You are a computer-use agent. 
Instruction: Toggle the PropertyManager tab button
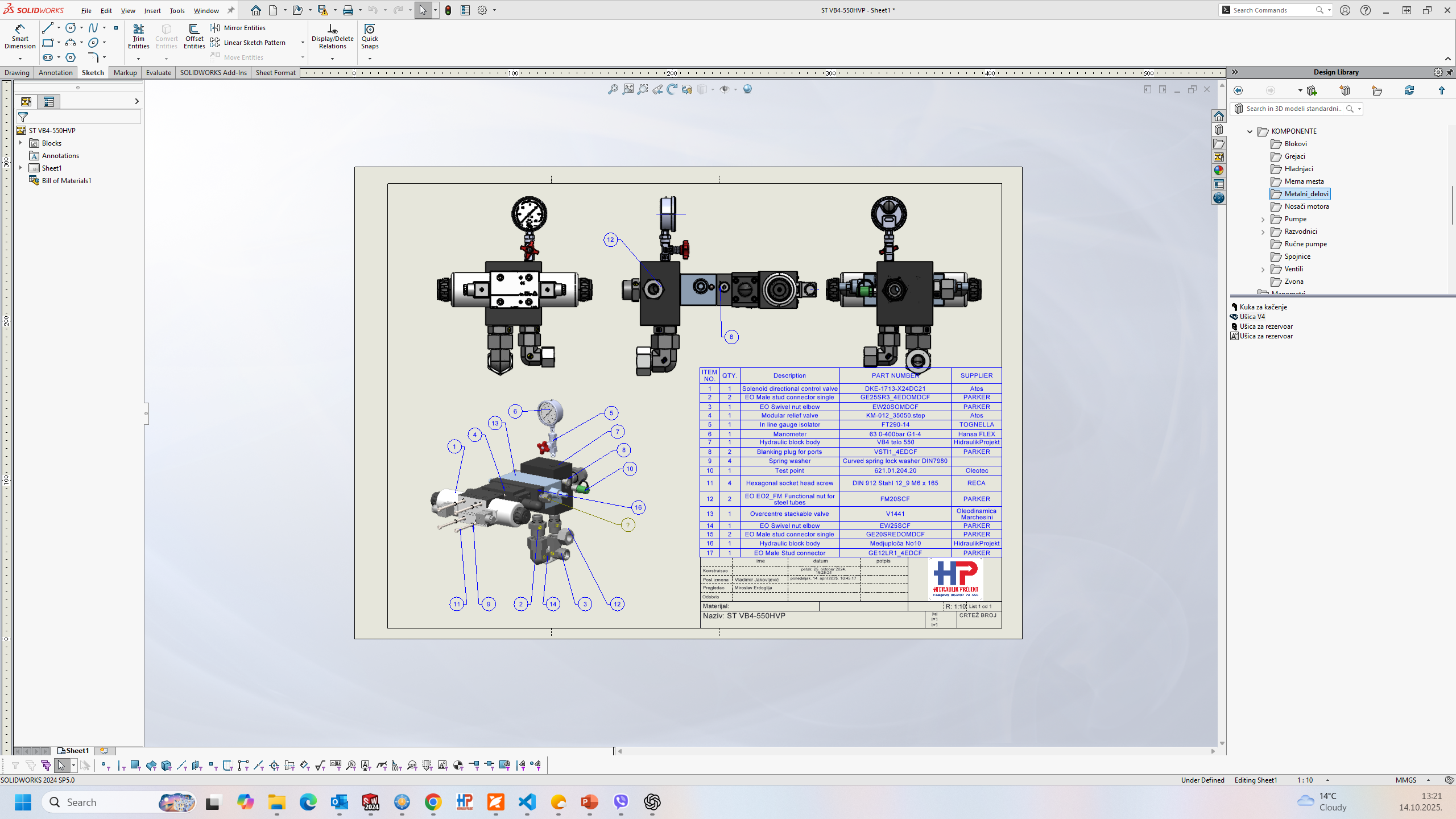pyautogui.click(x=49, y=102)
